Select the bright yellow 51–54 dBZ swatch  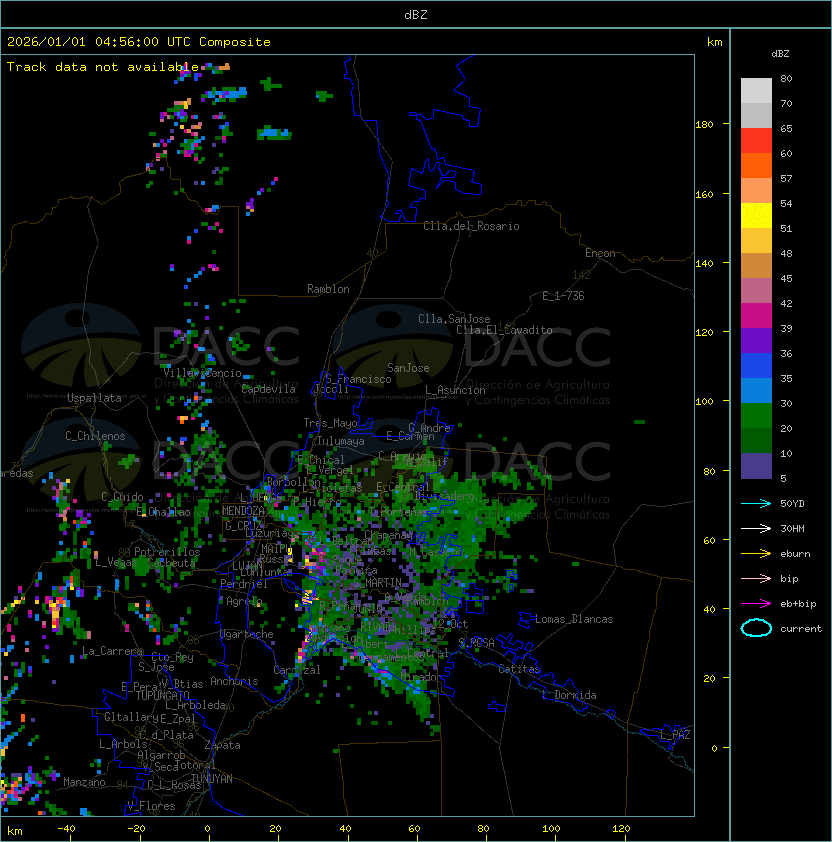(x=756, y=216)
